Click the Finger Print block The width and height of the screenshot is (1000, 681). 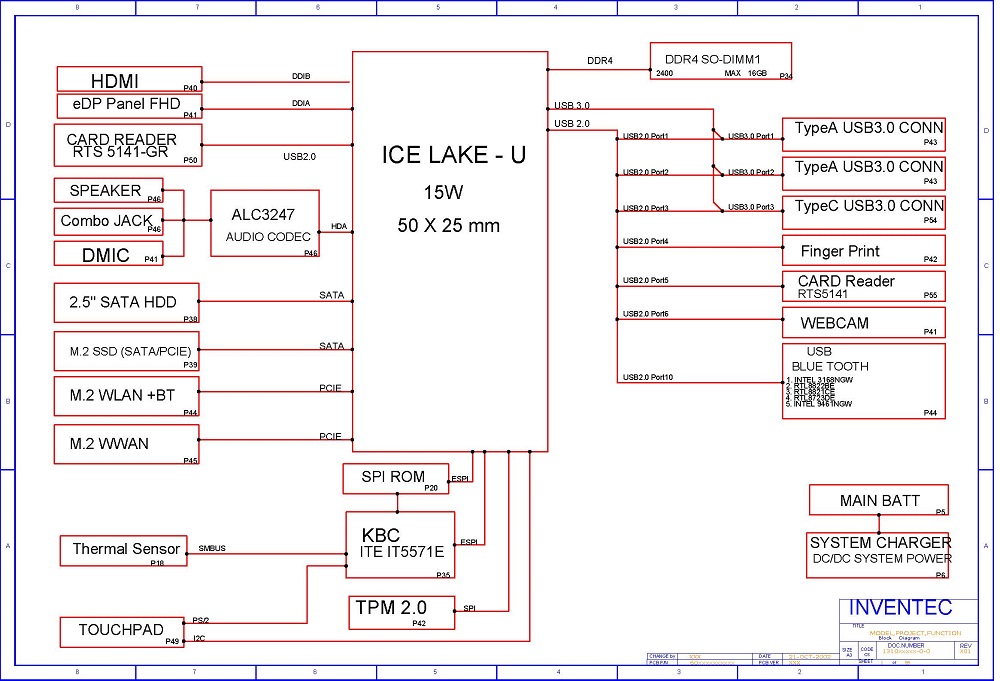coord(863,250)
